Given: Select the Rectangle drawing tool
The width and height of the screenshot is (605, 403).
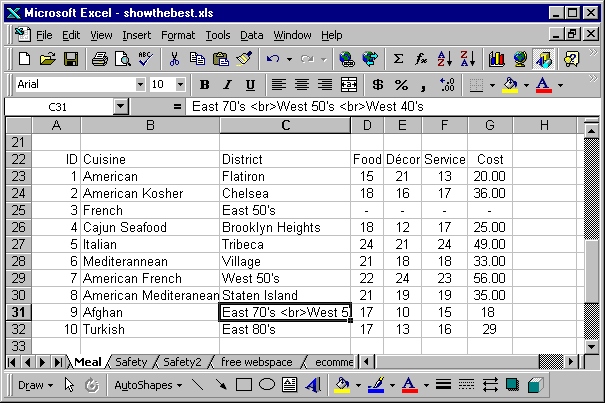Looking at the screenshot, I should pyautogui.click(x=243, y=385).
